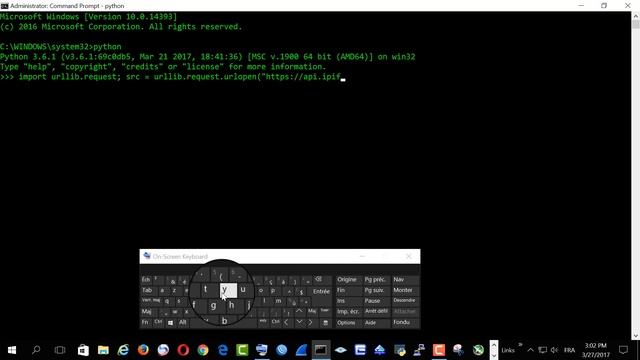Image resolution: width=640 pixels, height=360 pixels.
Task: Click the 'Python 3.6.1' version line text
Action: (207, 57)
